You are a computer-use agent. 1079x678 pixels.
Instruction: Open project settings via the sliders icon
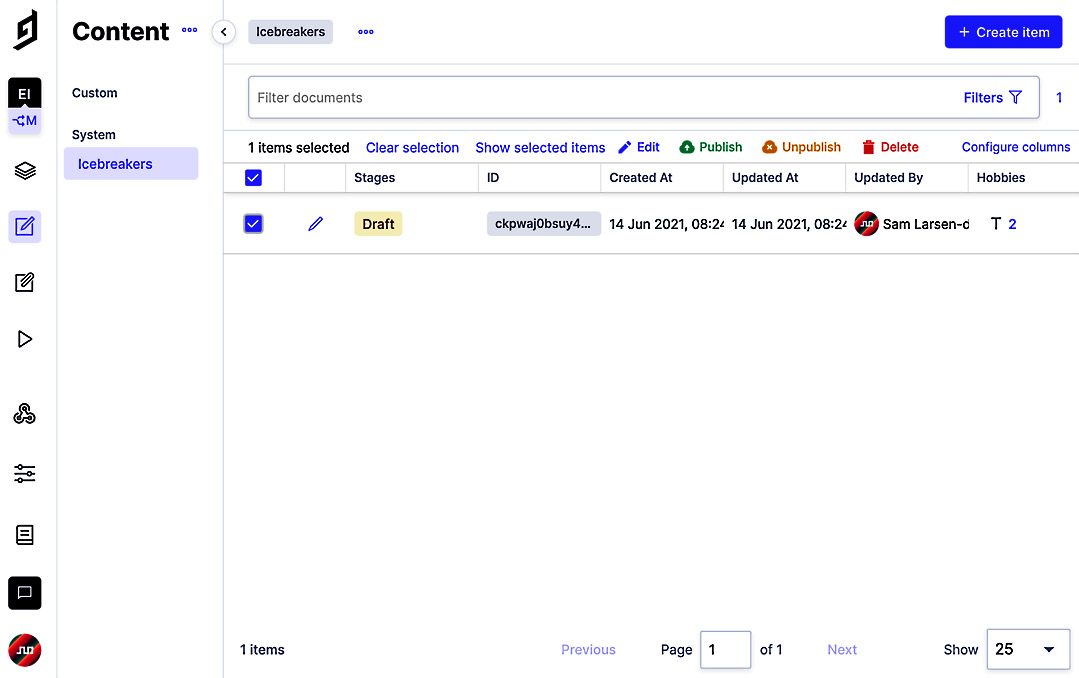tap(24, 473)
